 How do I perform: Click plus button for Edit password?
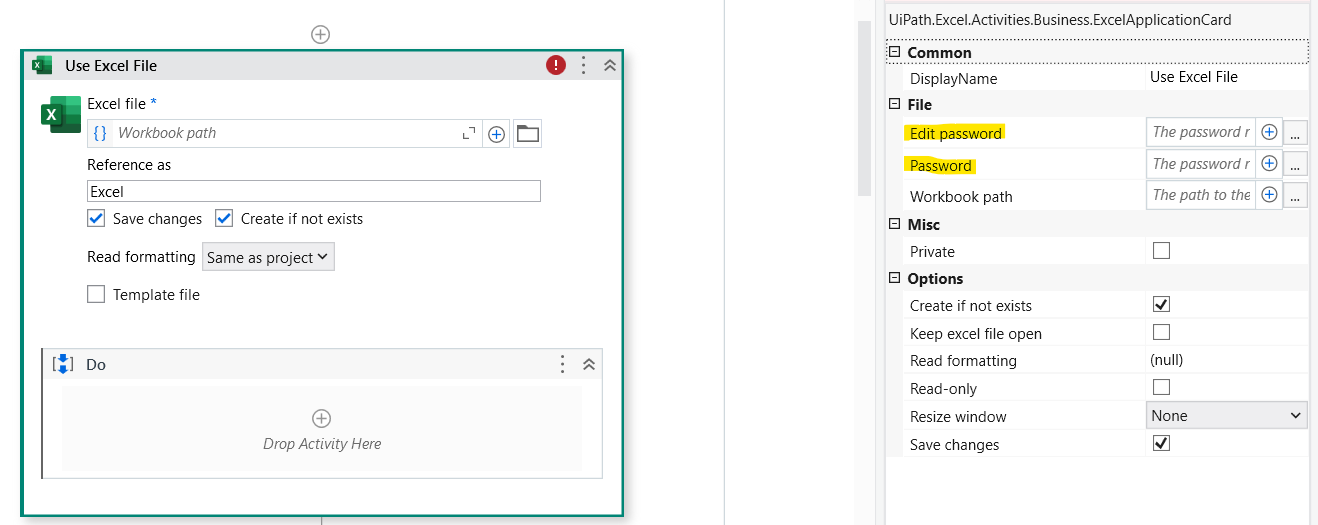point(1269,132)
